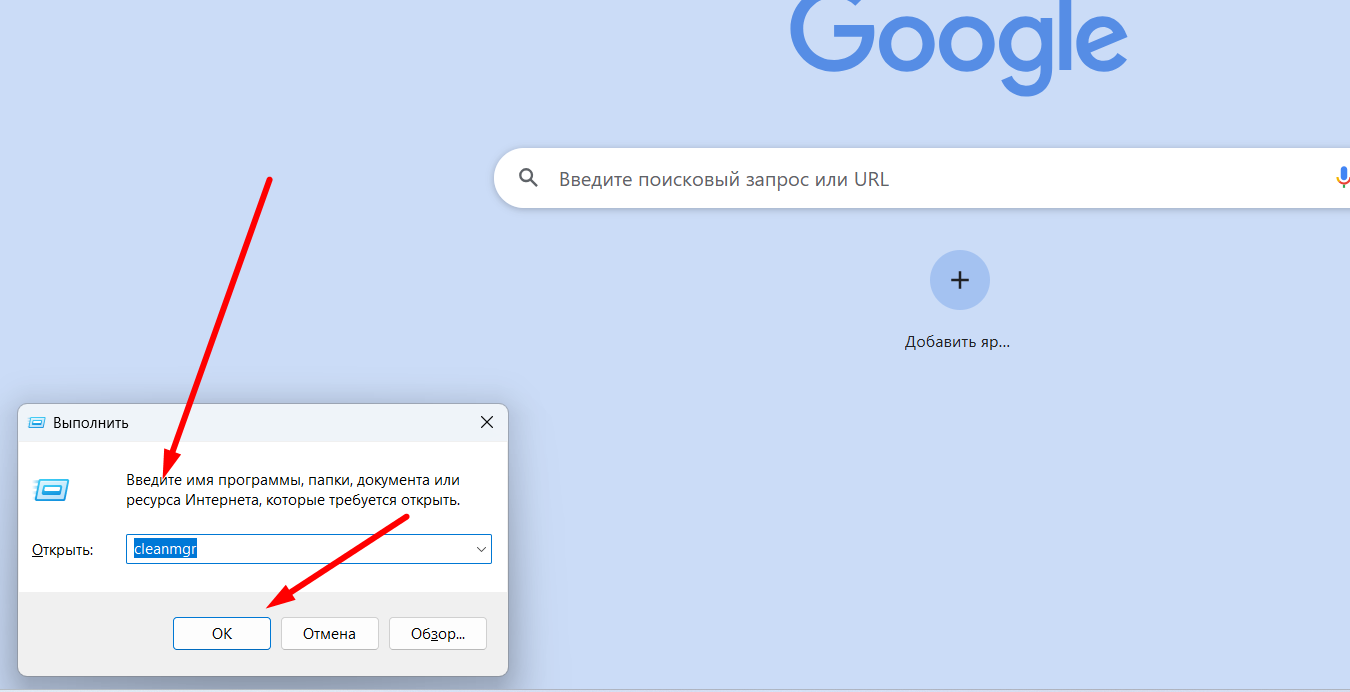Click the large Run icon in the dialog
Image resolution: width=1350 pixels, height=692 pixels.
pos(51,489)
